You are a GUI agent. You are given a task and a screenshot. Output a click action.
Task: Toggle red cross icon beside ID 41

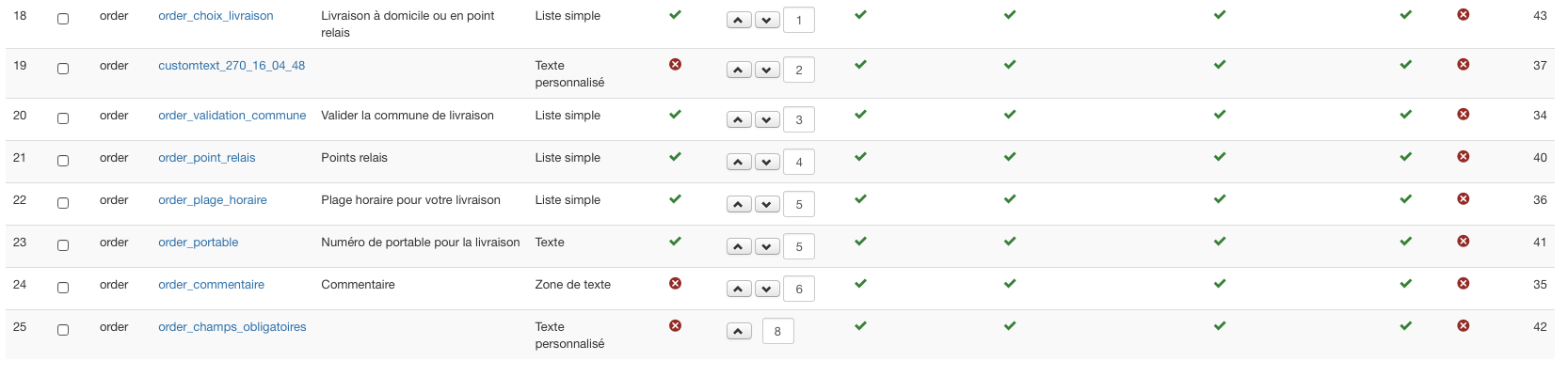click(x=1463, y=242)
